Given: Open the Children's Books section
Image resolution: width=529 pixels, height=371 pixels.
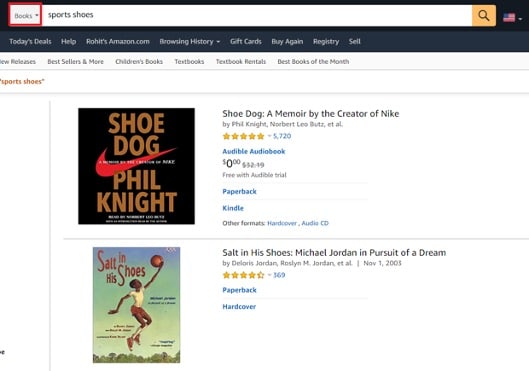Looking at the screenshot, I should 139,62.
